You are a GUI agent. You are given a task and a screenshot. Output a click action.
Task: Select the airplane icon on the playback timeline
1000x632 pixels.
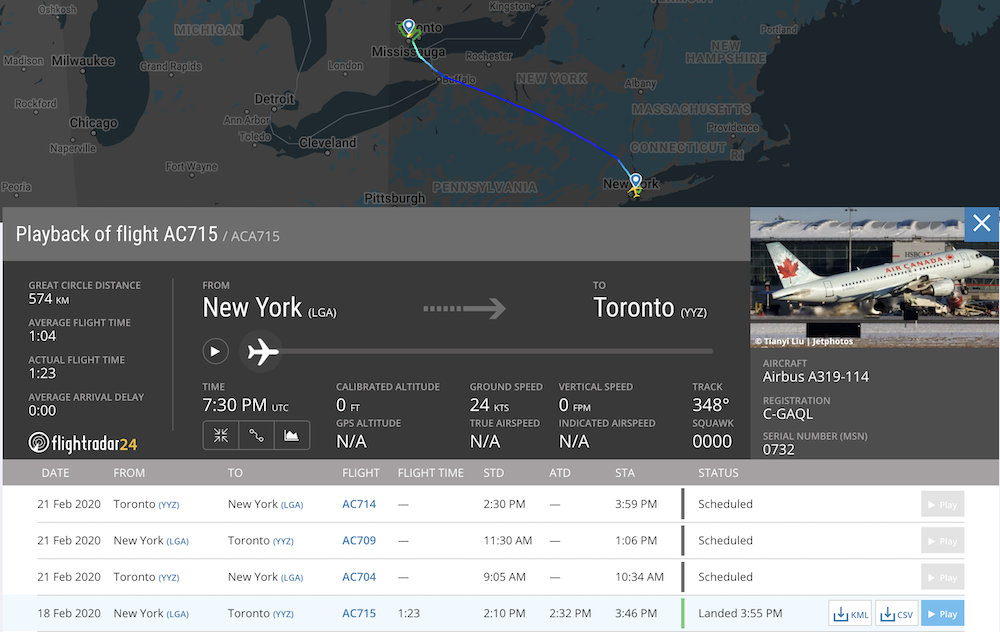[262, 351]
